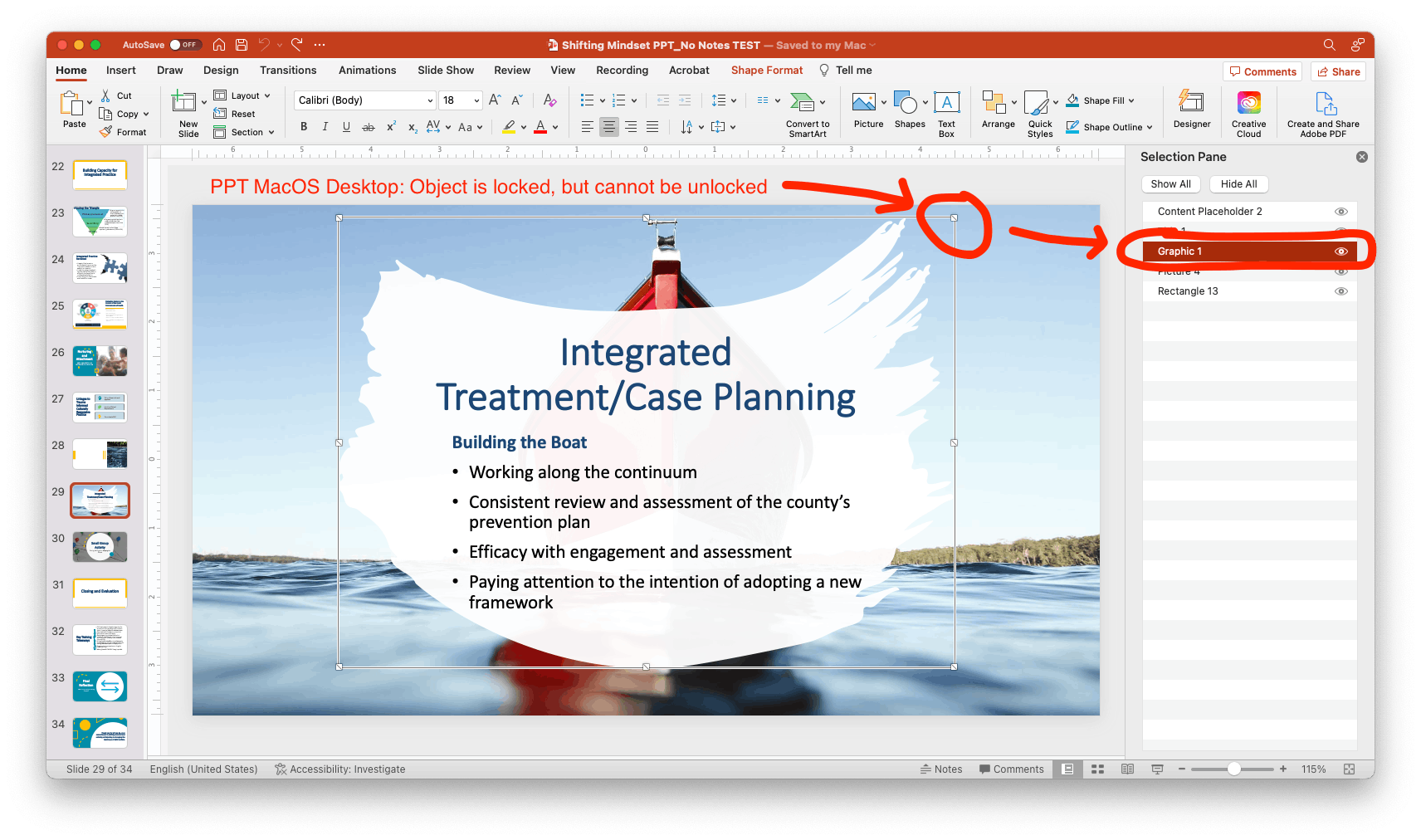Viewport: 1421px width, 840px height.
Task: Switch to Slide Sorter view
Action: 1097,769
